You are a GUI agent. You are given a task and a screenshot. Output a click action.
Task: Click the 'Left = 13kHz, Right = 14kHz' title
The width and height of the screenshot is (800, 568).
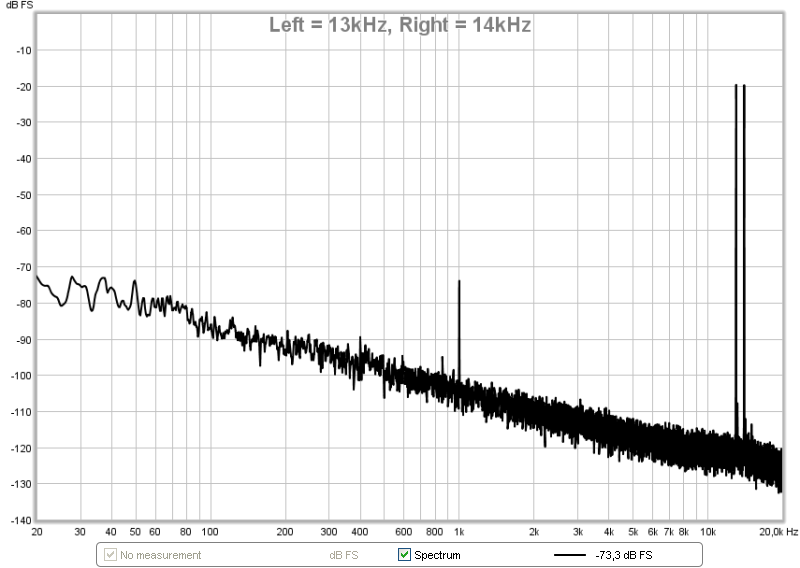400,24
